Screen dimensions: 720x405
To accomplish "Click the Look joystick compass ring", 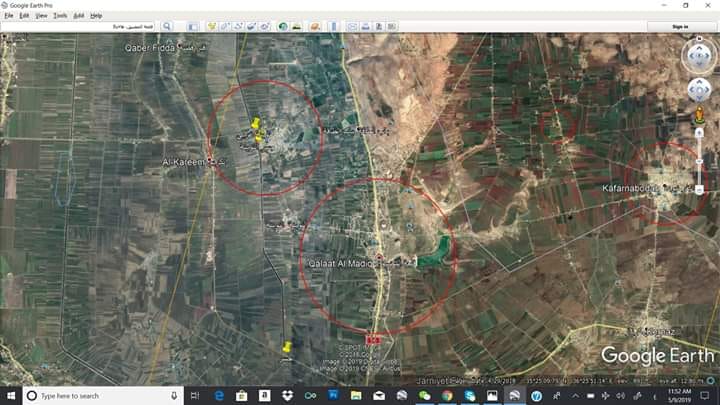I will (699, 56).
